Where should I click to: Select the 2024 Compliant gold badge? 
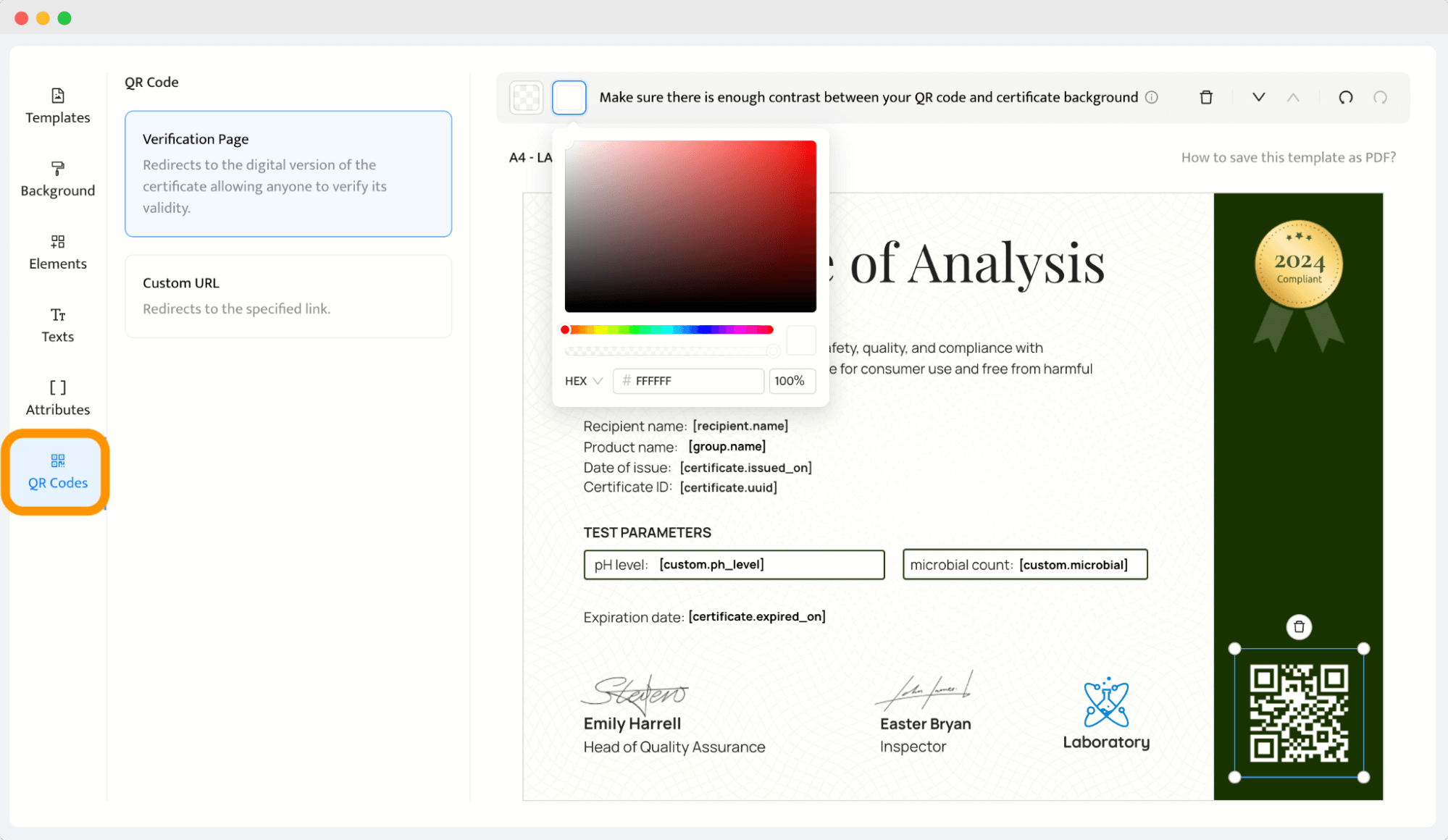pyautogui.click(x=1299, y=285)
